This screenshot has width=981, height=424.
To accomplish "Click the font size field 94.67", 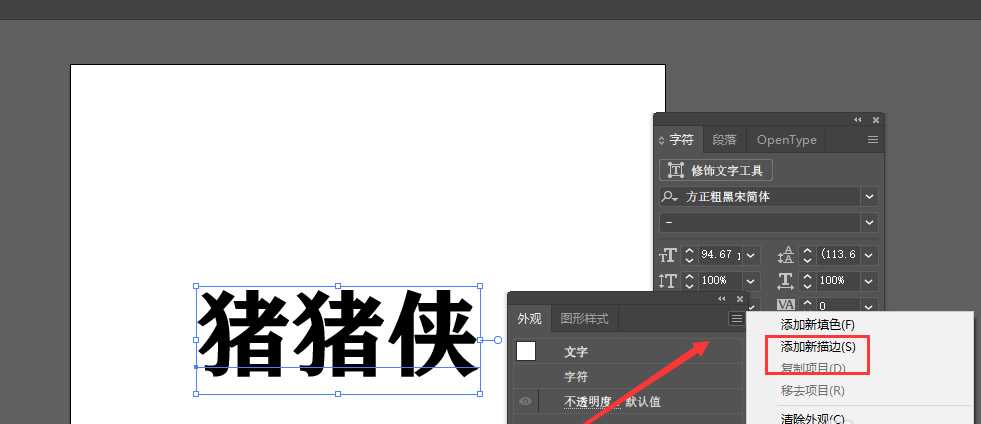I will (x=719, y=255).
